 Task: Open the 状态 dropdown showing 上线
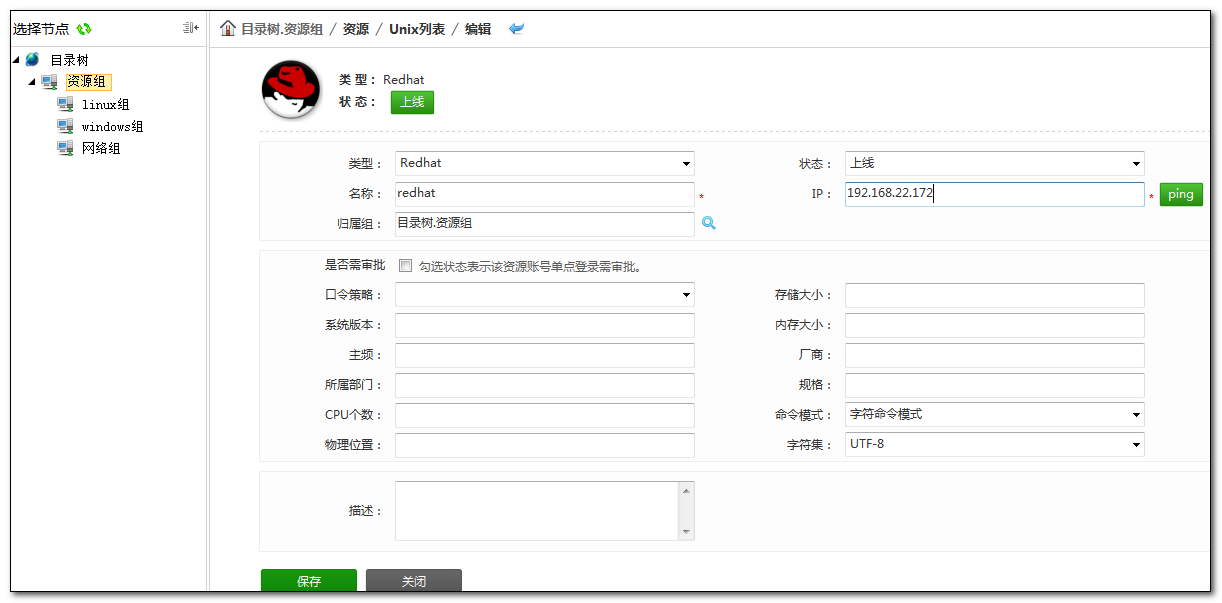[x=994, y=164]
